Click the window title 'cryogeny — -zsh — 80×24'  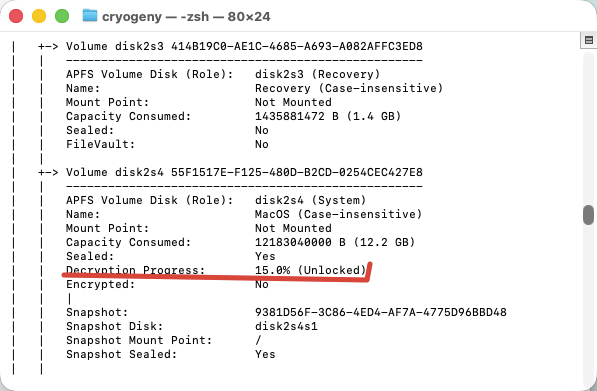186,16
